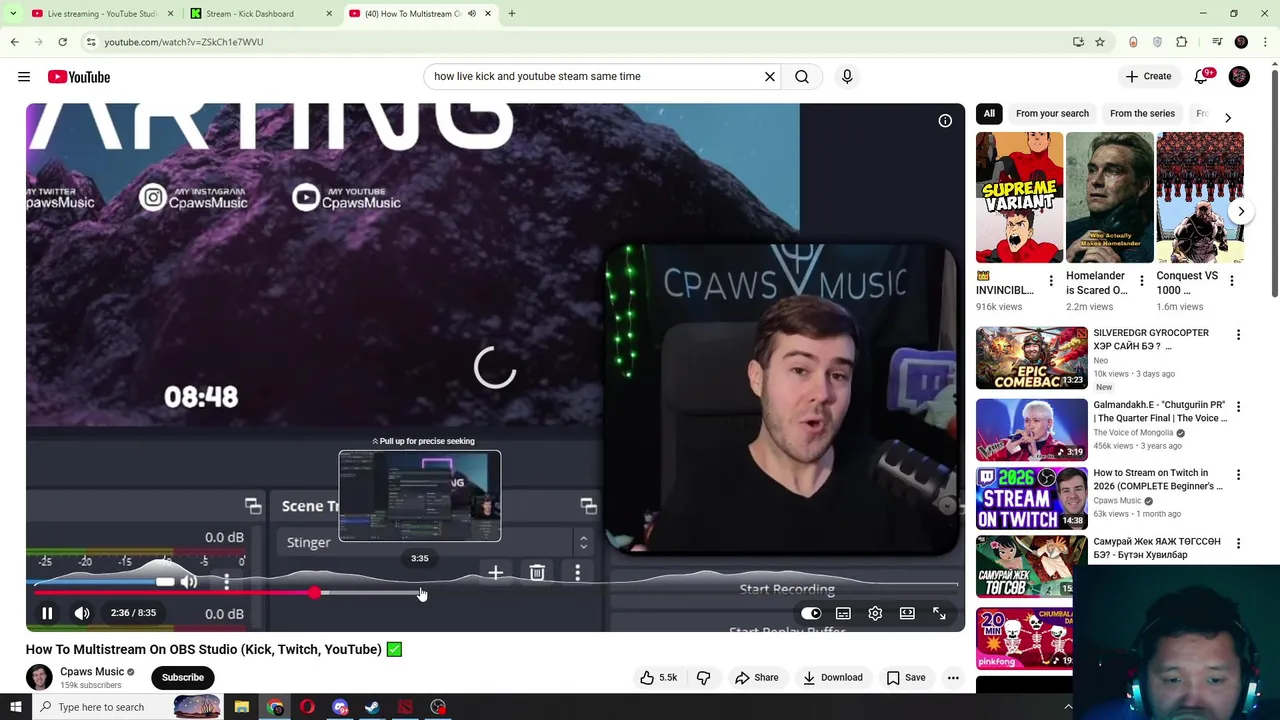The width and height of the screenshot is (1280, 720).
Task: Open the Chrome three-dot menu
Action: point(1266,42)
